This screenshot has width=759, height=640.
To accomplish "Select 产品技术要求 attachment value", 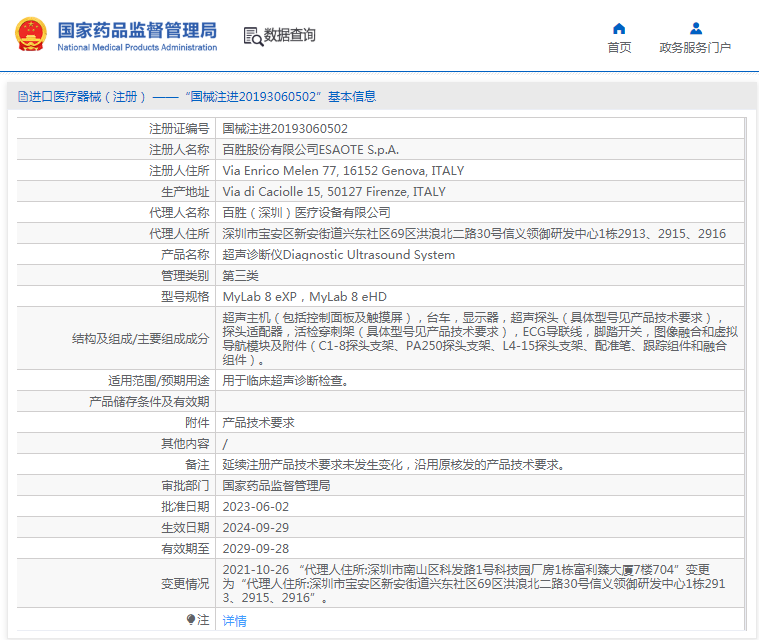I will pos(258,423).
